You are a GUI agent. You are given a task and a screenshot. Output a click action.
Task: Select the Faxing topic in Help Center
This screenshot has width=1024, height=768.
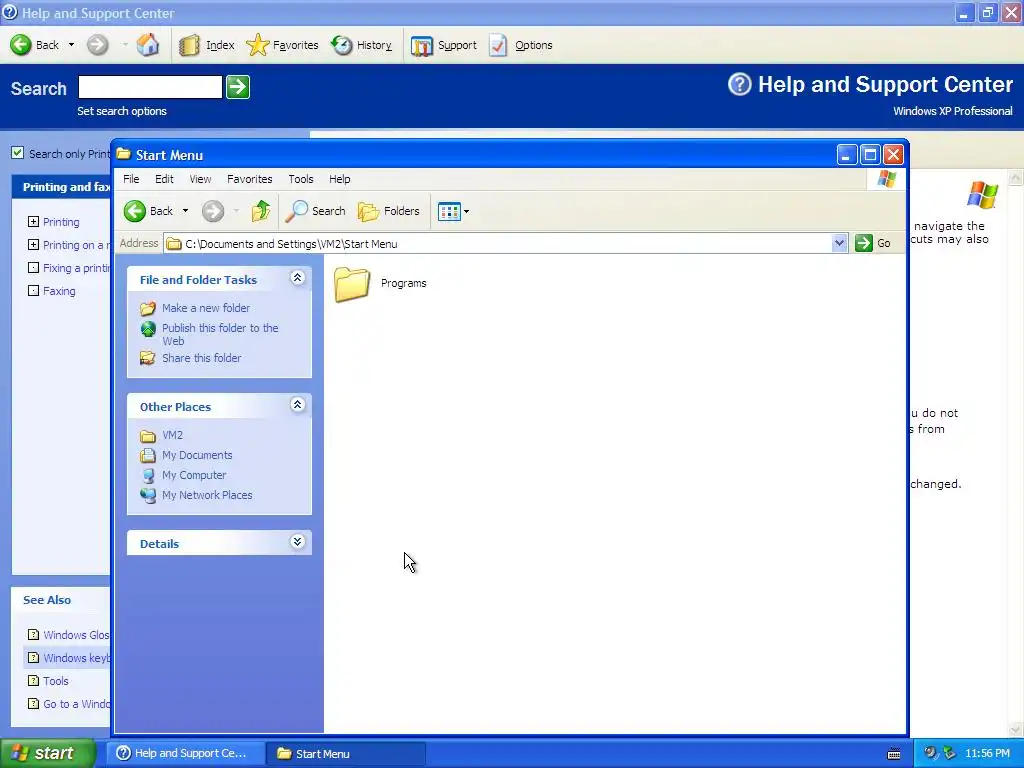(59, 291)
